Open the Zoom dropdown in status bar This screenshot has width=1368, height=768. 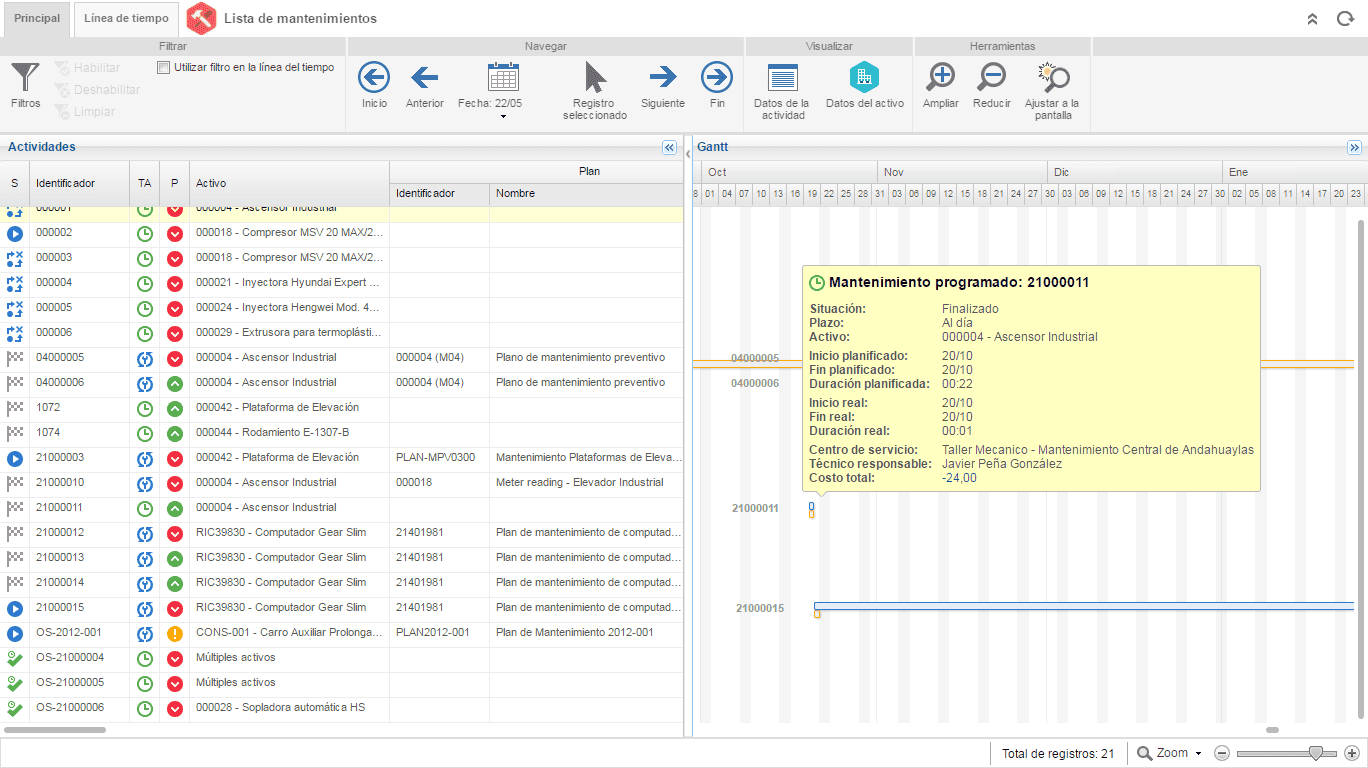pos(1169,753)
